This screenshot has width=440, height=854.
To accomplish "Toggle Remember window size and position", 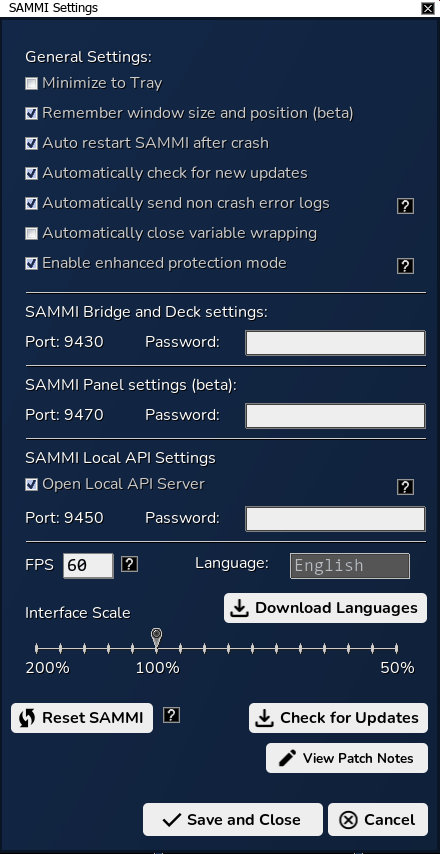I will pos(32,114).
